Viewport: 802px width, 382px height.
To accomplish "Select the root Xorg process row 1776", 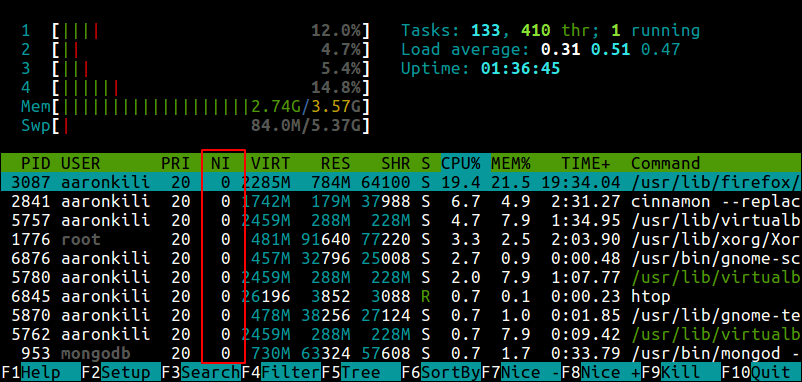I will click(x=401, y=239).
